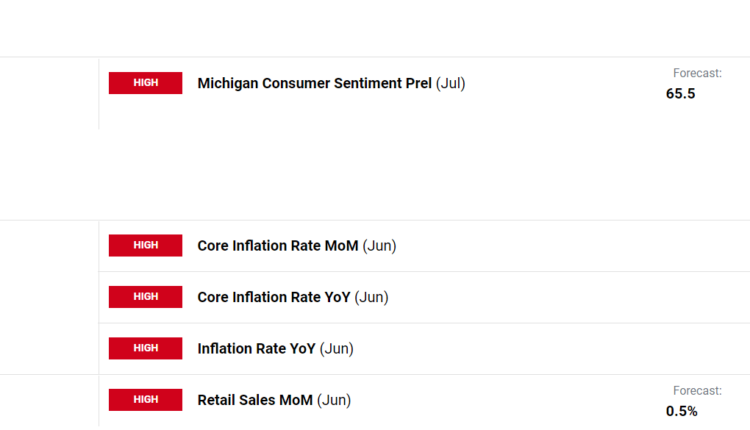Click the HIGH badge beside Michigan Consumer Sentiment
The width and height of the screenshot is (750, 430).
coord(145,83)
